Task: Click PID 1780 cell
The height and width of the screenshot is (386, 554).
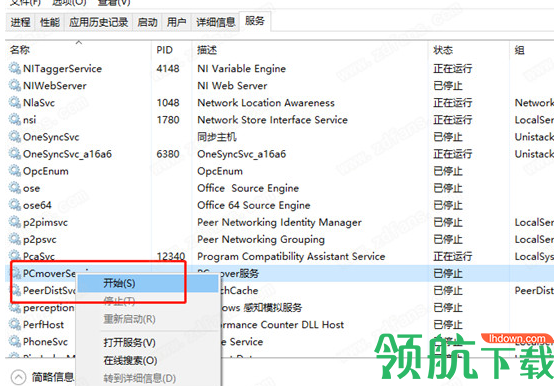Action: [x=168, y=120]
